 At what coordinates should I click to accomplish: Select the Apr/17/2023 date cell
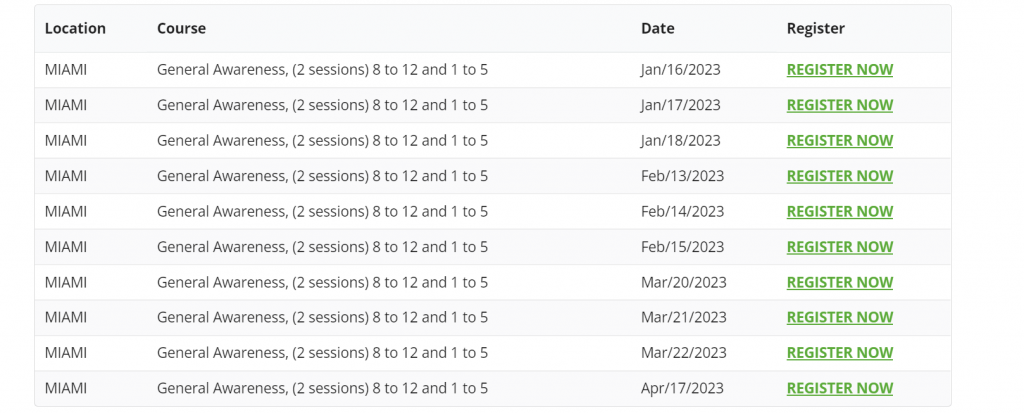coord(682,388)
